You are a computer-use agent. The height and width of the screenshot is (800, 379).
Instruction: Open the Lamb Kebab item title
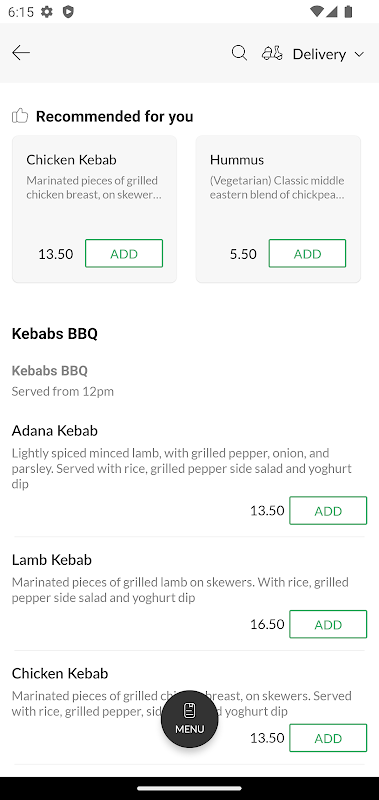52,560
